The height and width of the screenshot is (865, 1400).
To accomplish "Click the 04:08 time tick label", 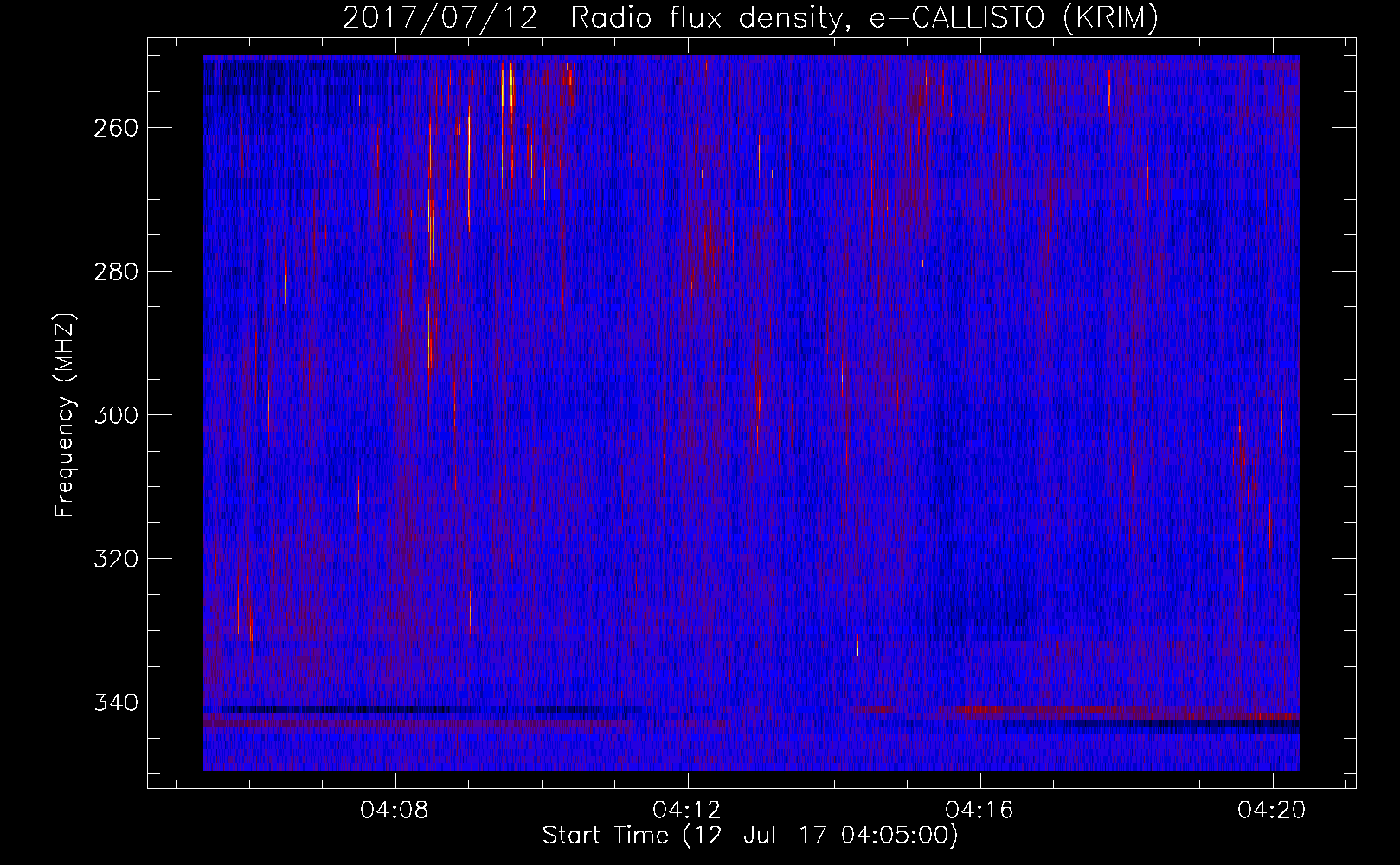I will coord(396,811).
